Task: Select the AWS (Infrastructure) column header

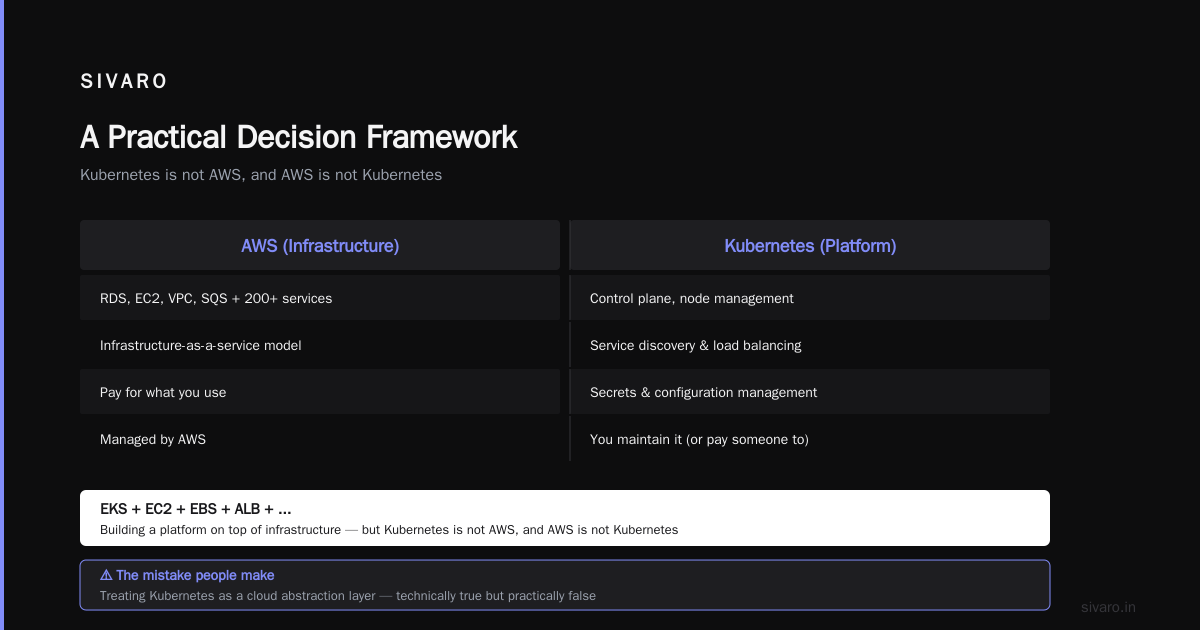Action: [x=320, y=245]
